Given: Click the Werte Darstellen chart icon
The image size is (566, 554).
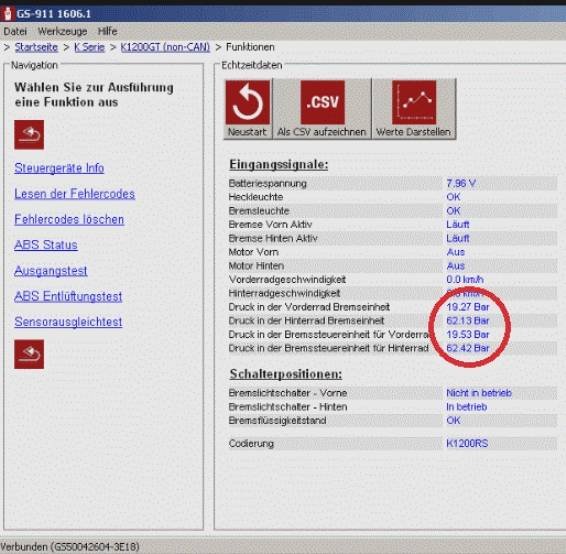Looking at the screenshot, I should tap(414, 102).
